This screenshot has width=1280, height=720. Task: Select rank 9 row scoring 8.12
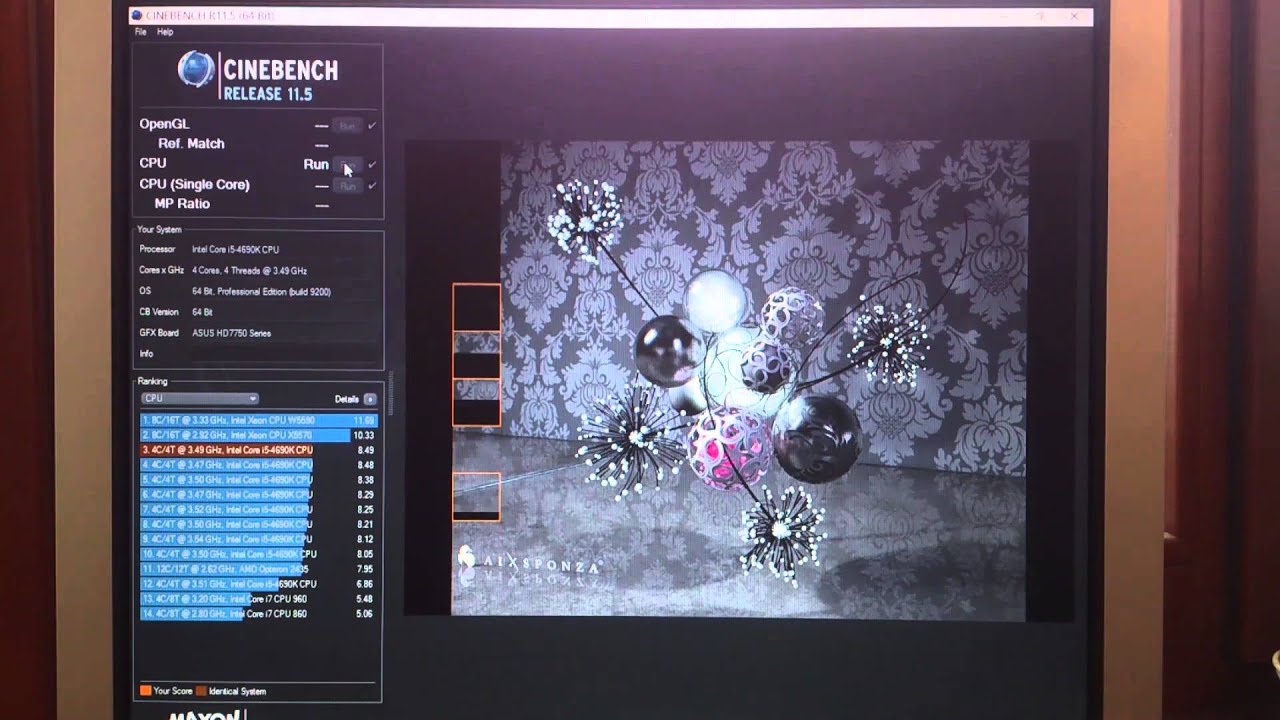(x=259, y=539)
